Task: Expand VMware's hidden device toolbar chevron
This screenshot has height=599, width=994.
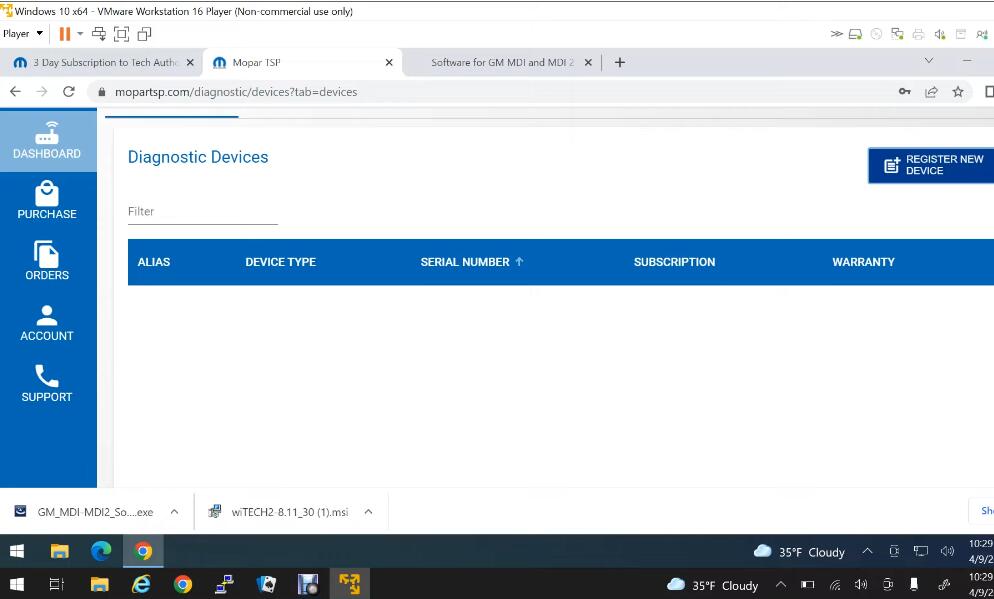Action: point(837,34)
